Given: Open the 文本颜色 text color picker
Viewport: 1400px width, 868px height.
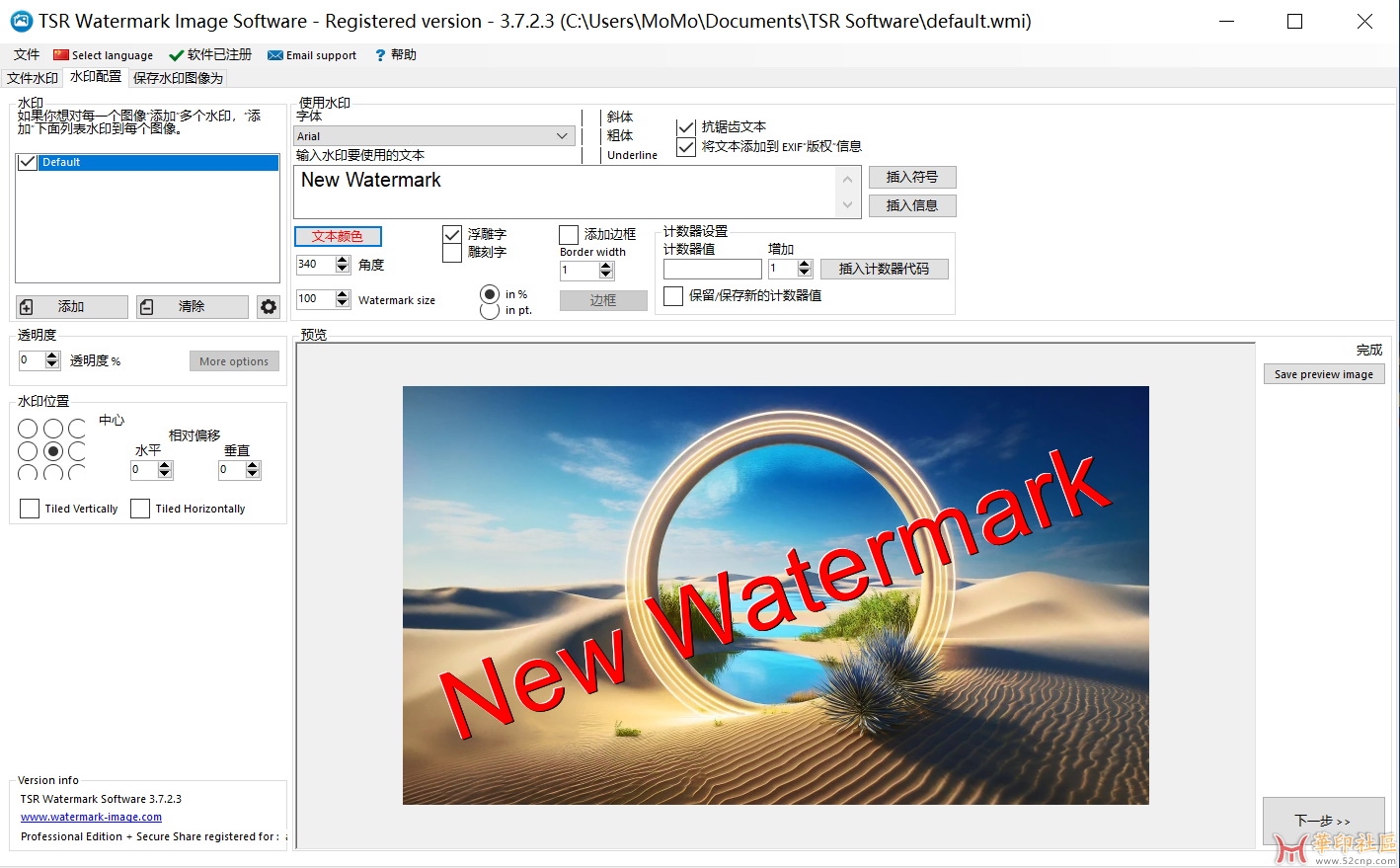Looking at the screenshot, I should coord(338,236).
